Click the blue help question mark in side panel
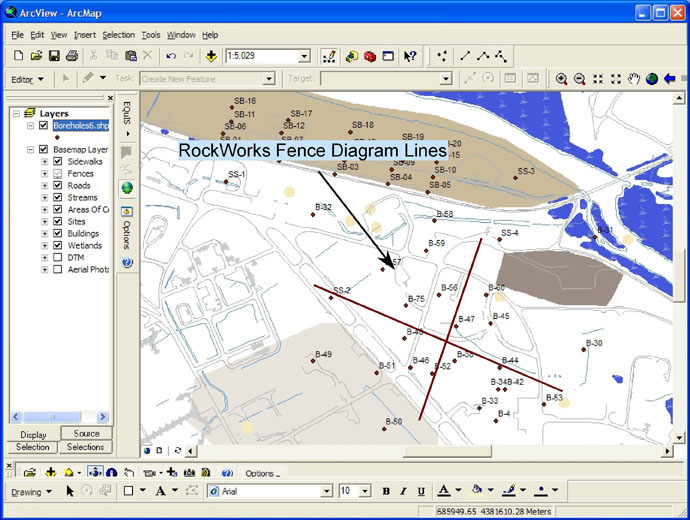This screenshot has height=520, width=690. point(127,263)
